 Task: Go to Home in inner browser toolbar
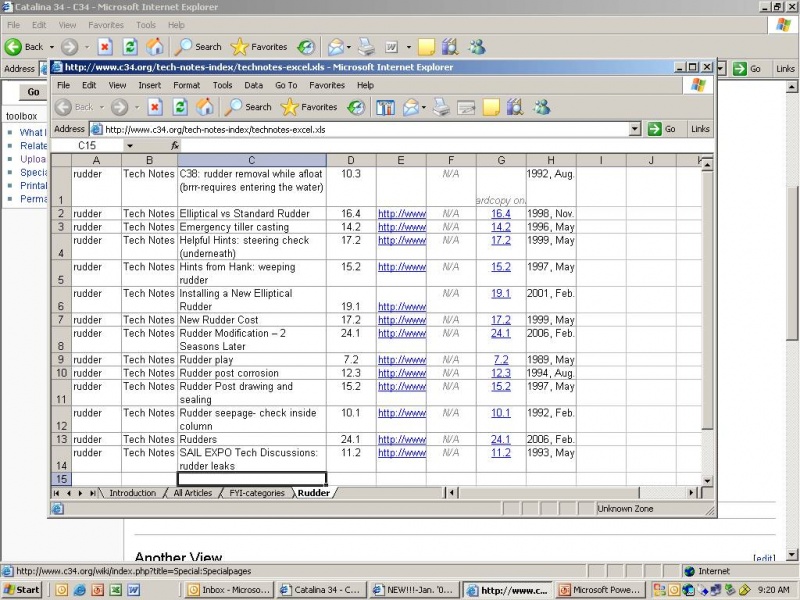tap(205, 107)
